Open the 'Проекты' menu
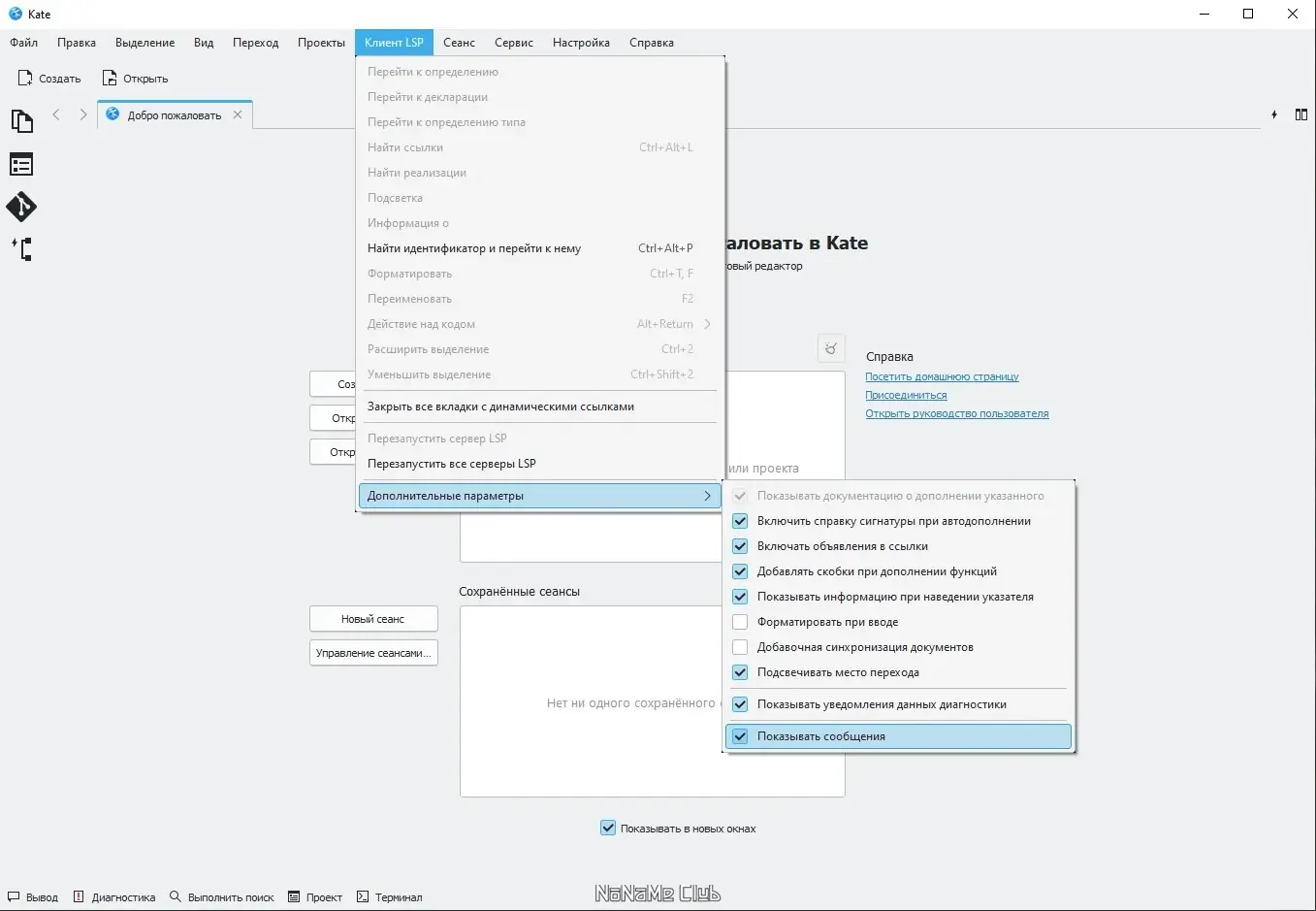 [322, 43]
